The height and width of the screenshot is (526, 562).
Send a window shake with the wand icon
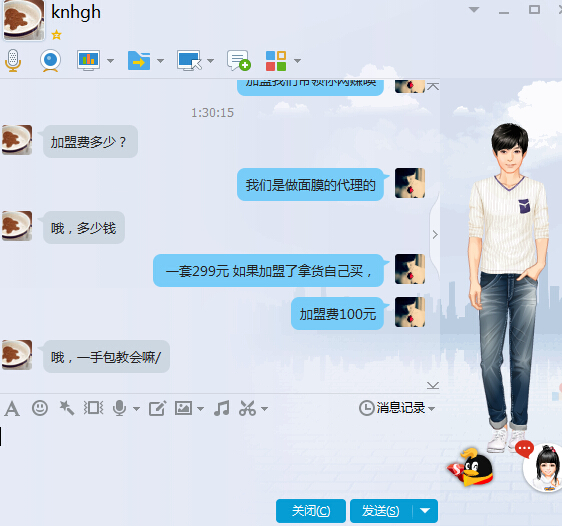coord(67,408)
